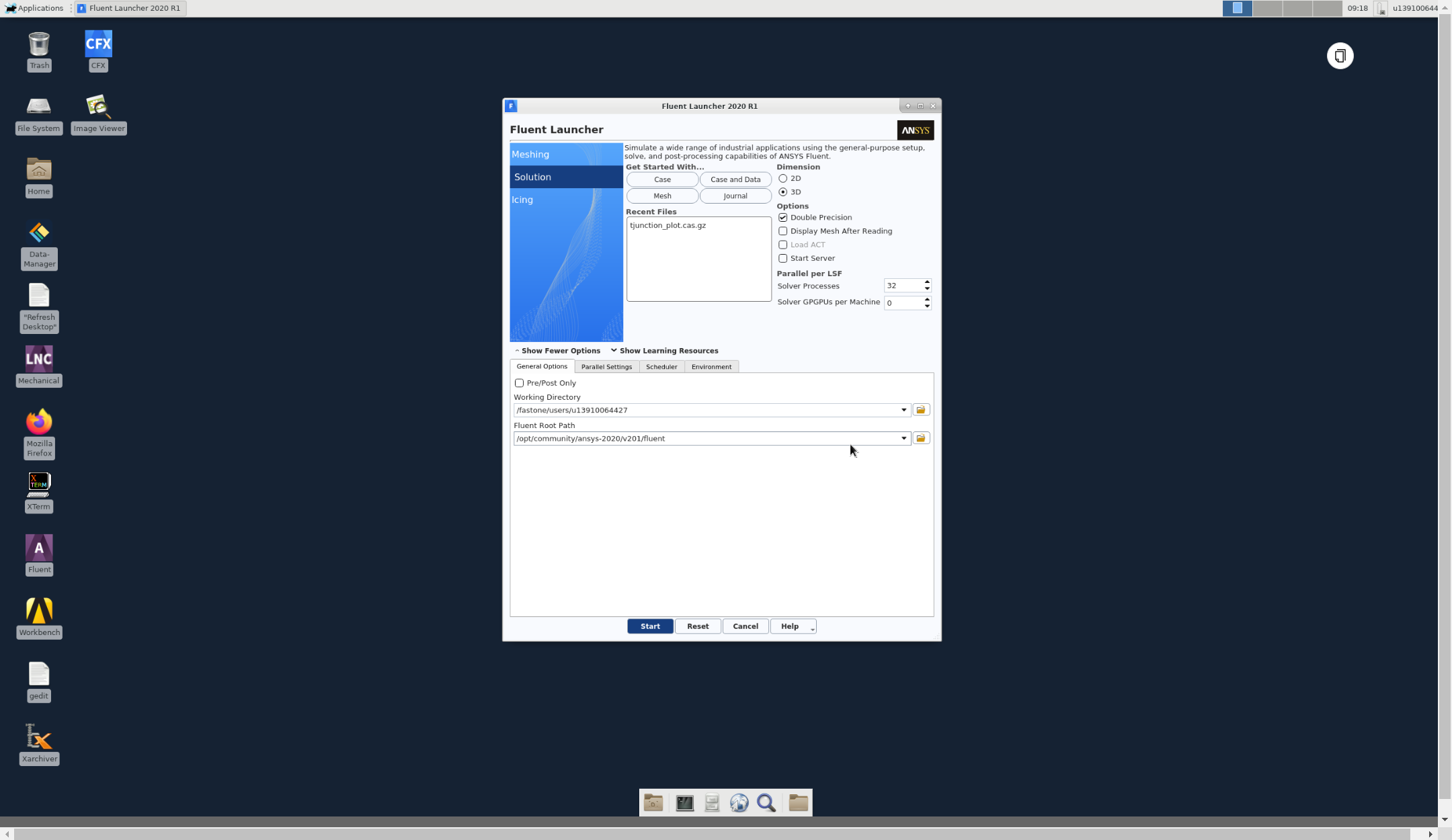Select Meshing mode in the sidebar
This screenshot has width=1452, height=840.
click(x=566, y=155)
